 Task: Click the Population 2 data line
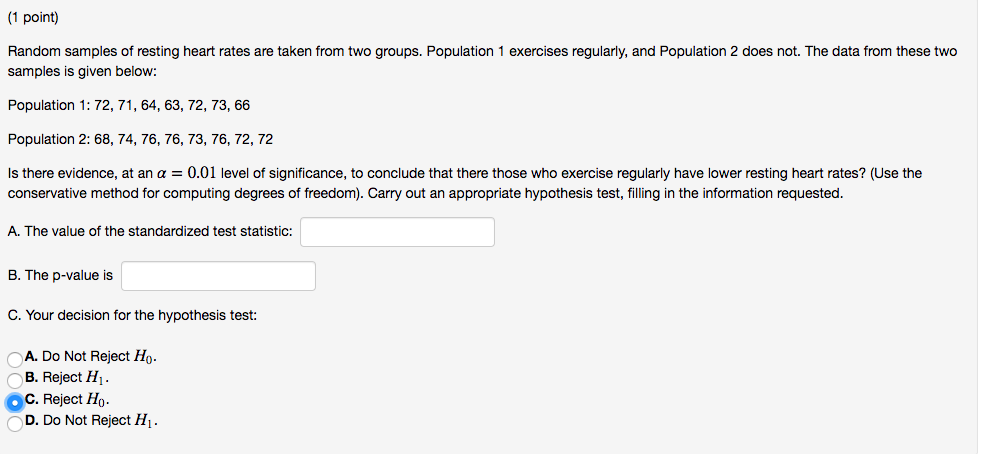pos(140,139)
